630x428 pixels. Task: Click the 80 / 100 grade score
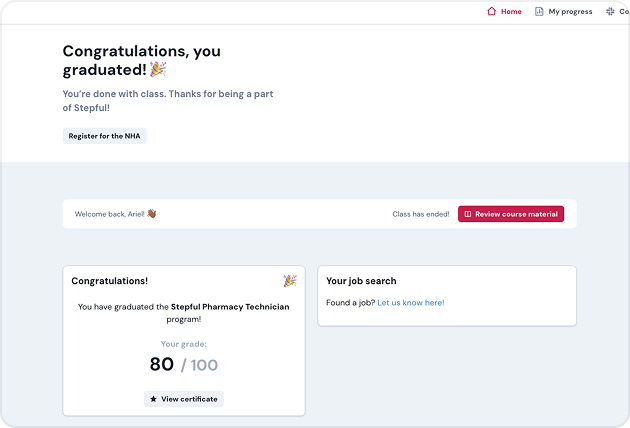(183, 365)
